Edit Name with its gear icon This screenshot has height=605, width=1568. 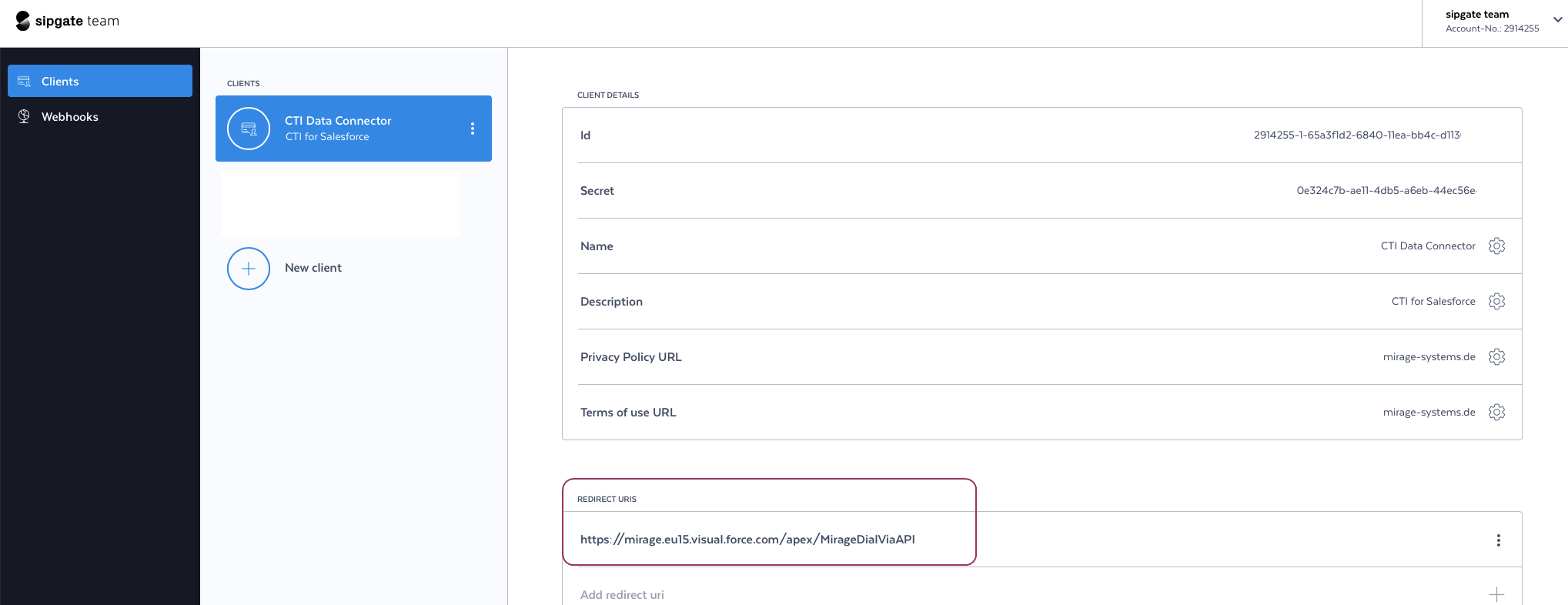[x=1496, y=246]
